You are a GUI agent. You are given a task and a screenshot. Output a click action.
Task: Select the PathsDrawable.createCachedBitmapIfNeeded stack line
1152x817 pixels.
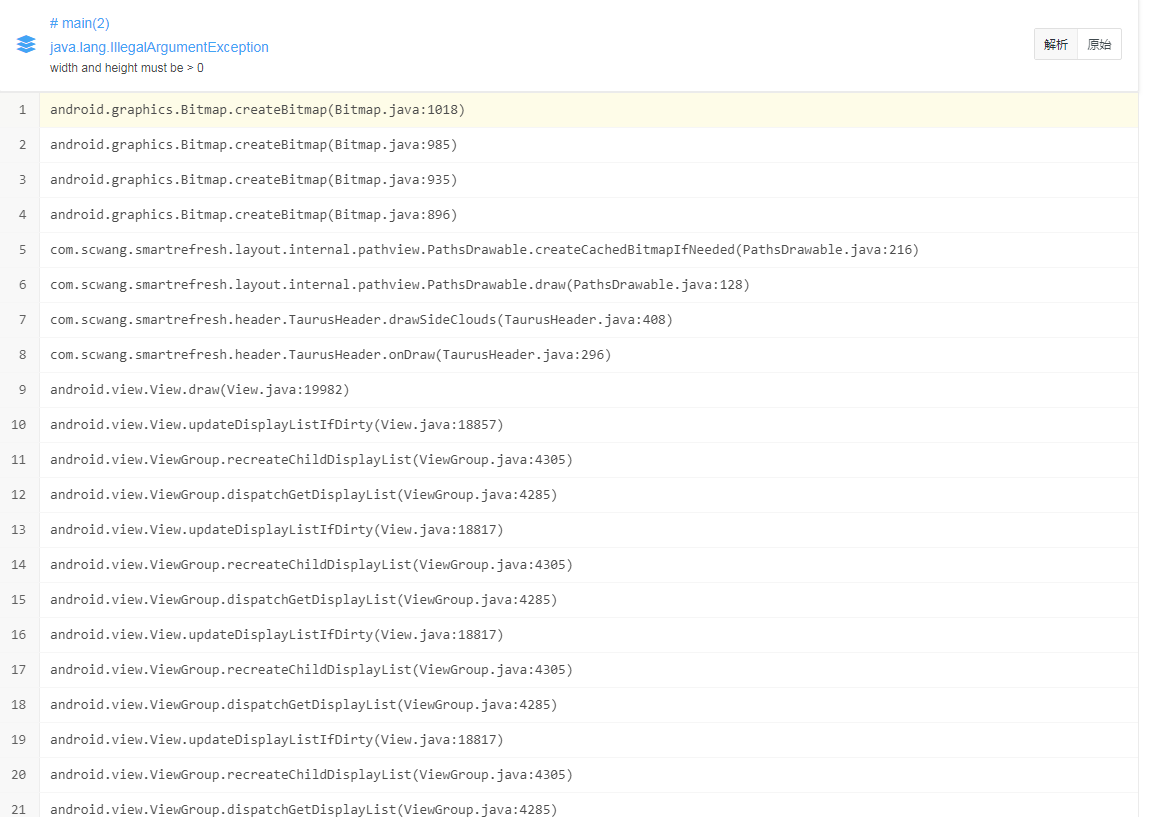click(x=588, y=250)
